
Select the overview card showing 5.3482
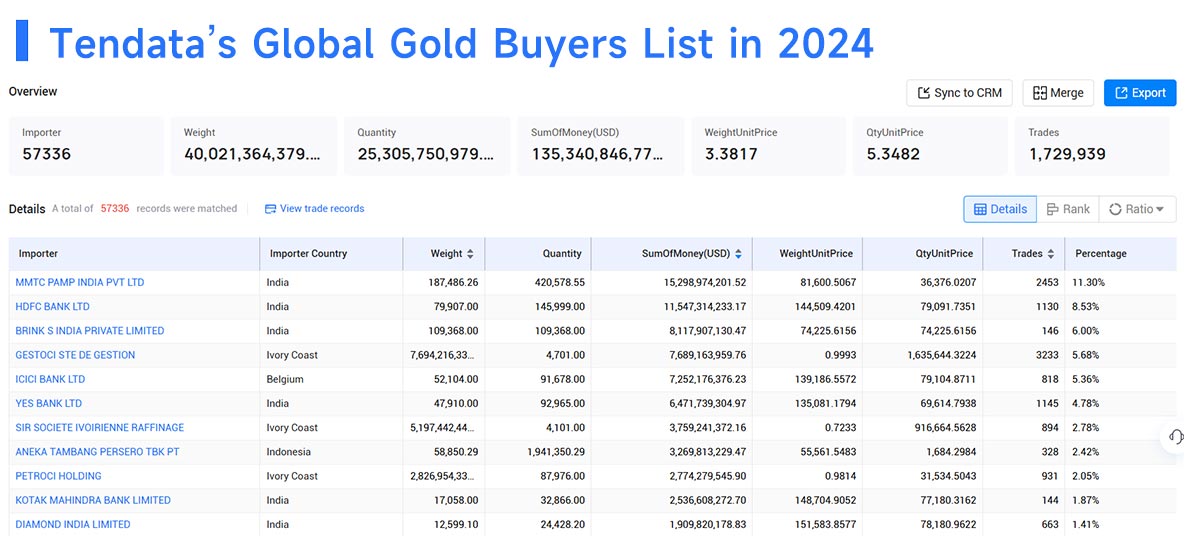(930, 146)
